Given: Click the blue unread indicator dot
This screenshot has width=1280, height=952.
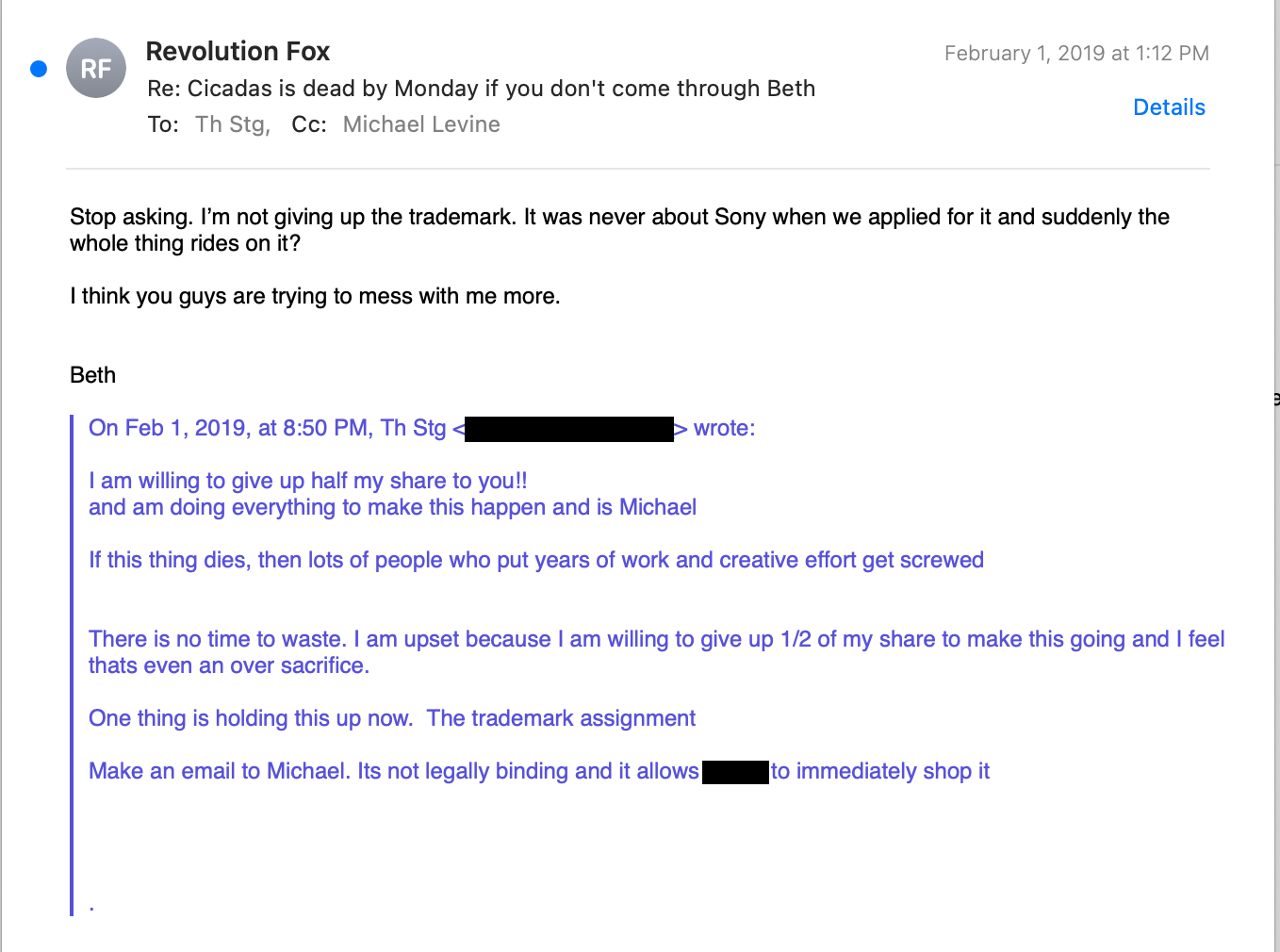Looking at the screenshot, I should tap(39, 68).
